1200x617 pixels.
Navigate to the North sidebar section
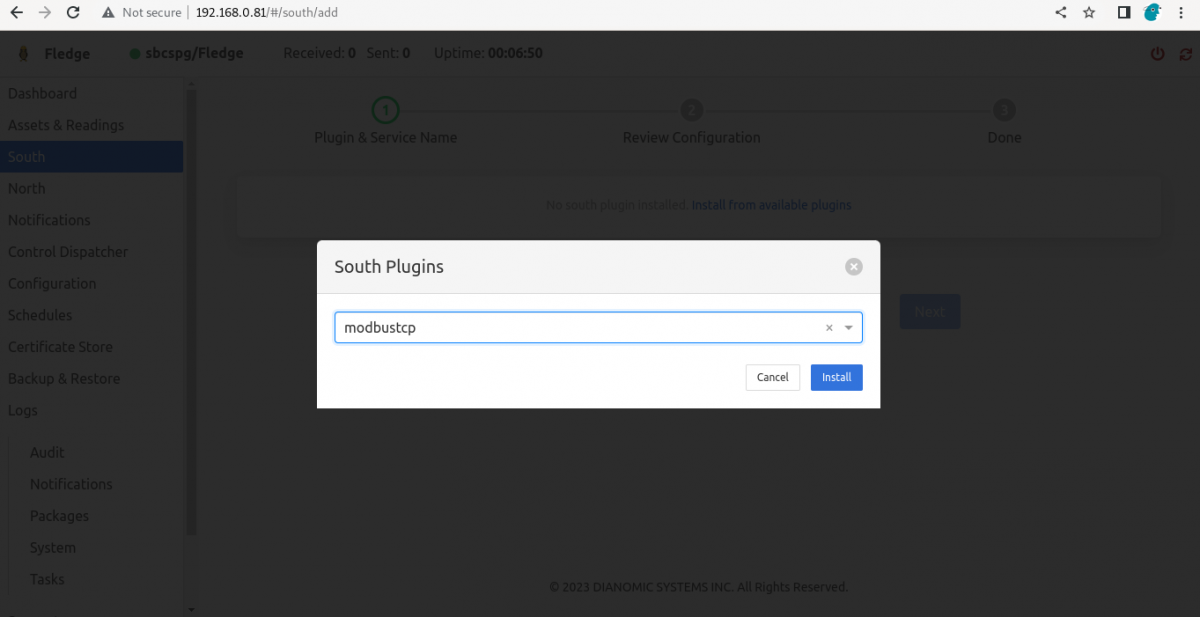click(27, 188)
